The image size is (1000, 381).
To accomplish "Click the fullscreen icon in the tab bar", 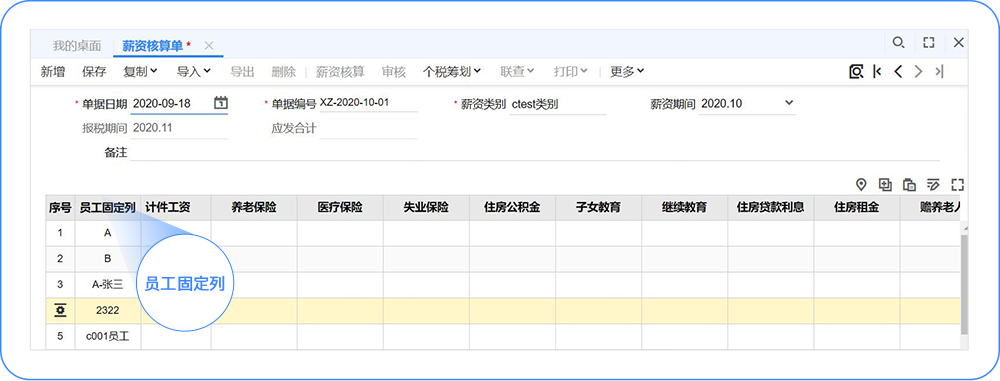I will tap(929, 43).
